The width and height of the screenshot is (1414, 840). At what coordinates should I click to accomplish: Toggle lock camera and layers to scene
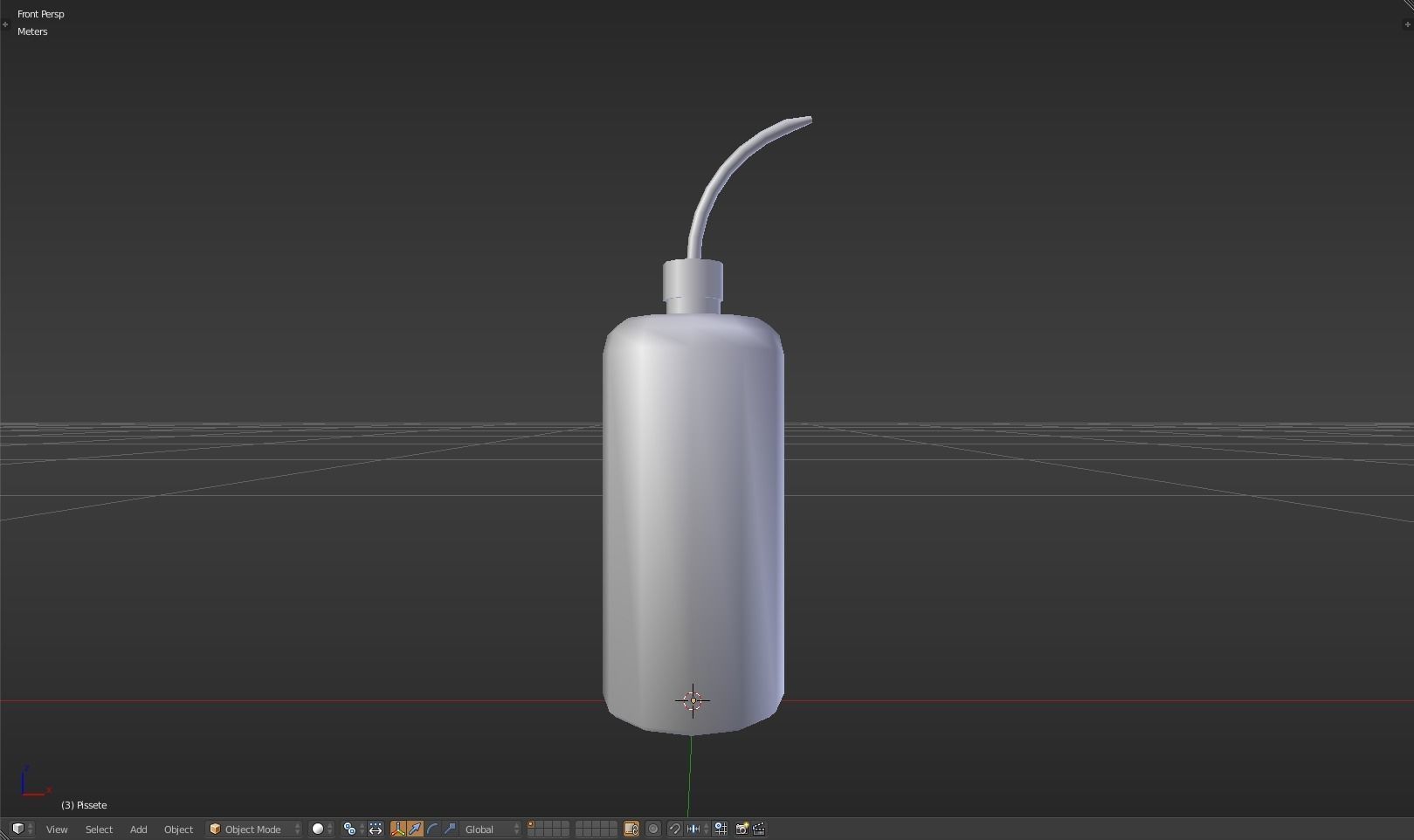(x=631, y=829)
